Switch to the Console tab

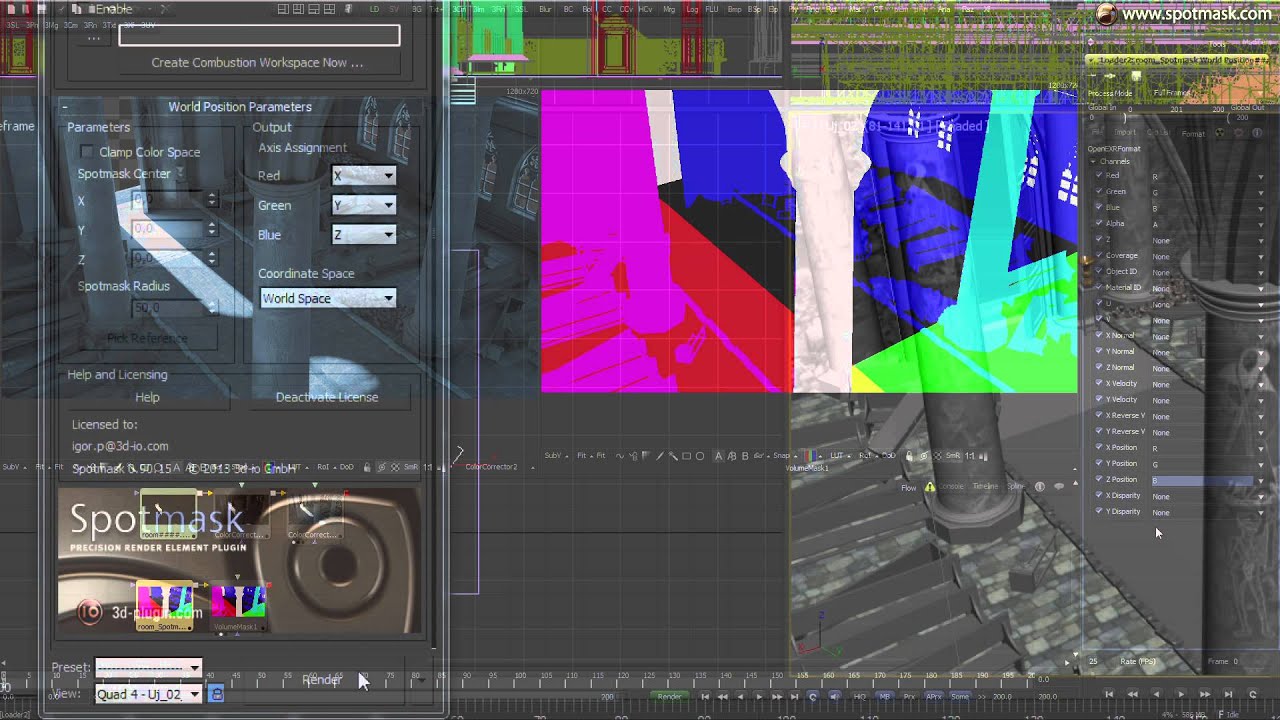[950, 487]
